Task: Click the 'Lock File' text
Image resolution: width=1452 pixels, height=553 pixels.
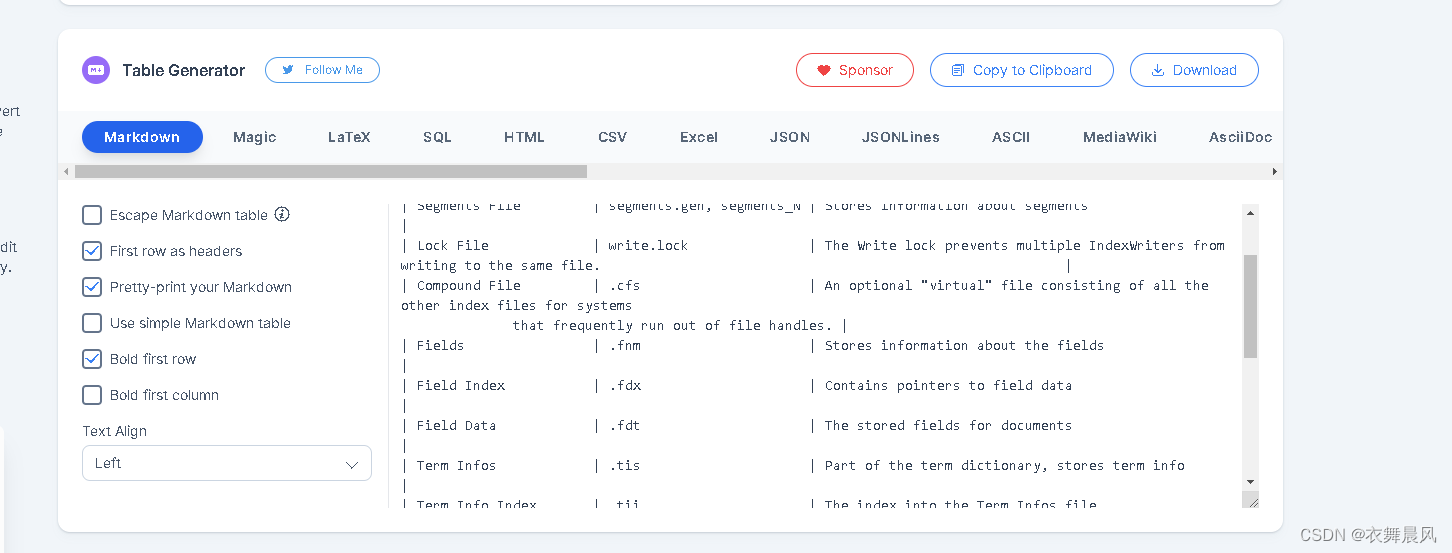Action: 453,245
